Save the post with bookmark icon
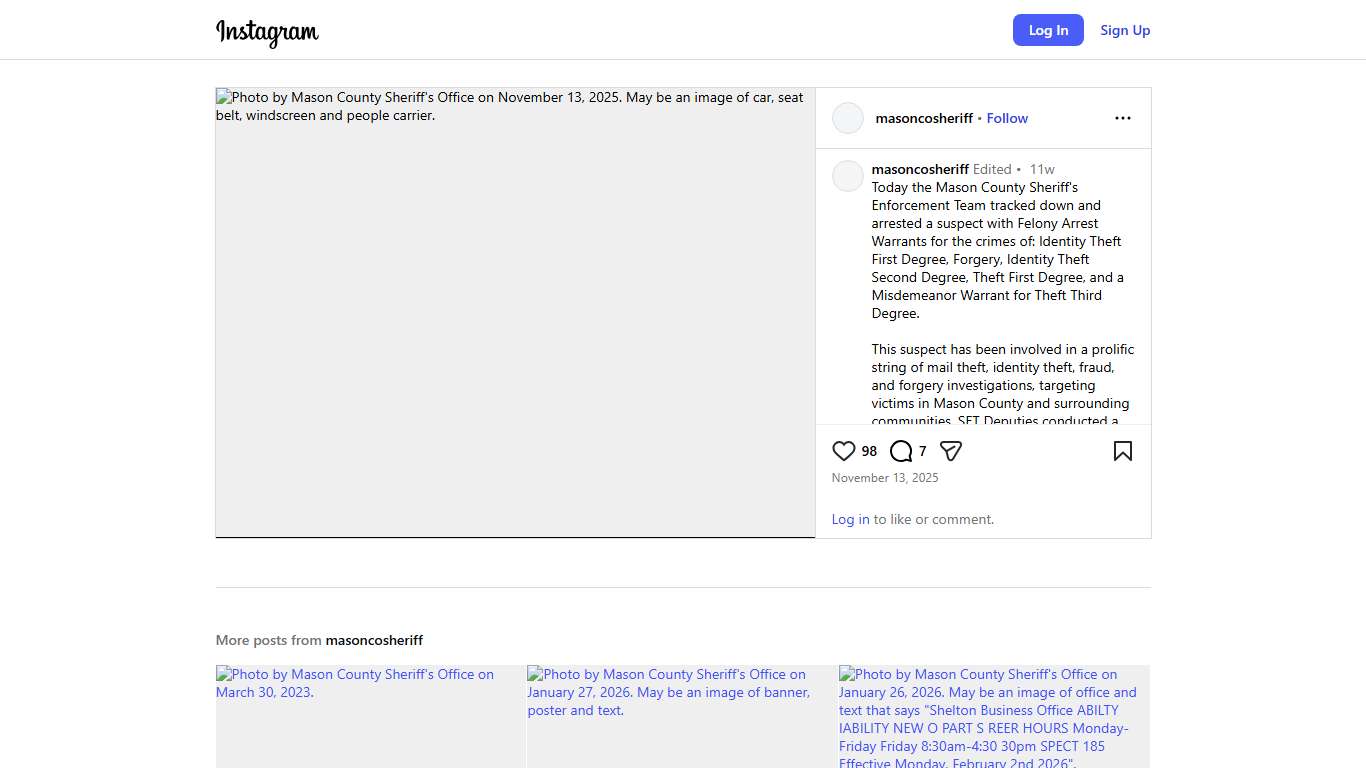The height and width of the screenshot is (768, 1366). click(1123, 451)
